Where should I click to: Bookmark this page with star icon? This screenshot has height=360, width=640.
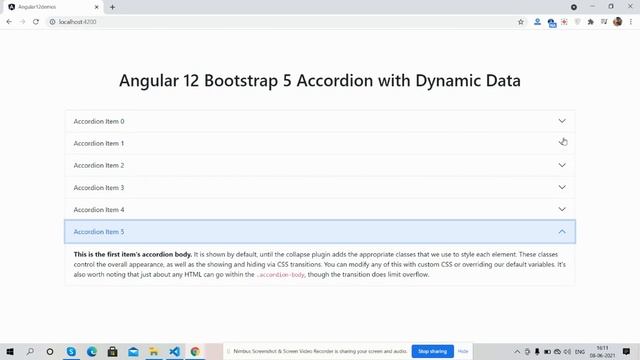[520, 22]
